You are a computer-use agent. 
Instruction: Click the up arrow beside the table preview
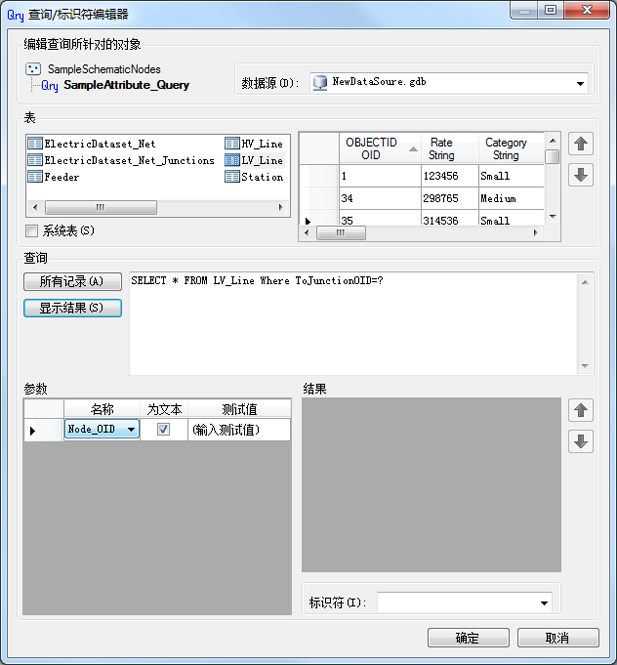click(x=581, y=144)
